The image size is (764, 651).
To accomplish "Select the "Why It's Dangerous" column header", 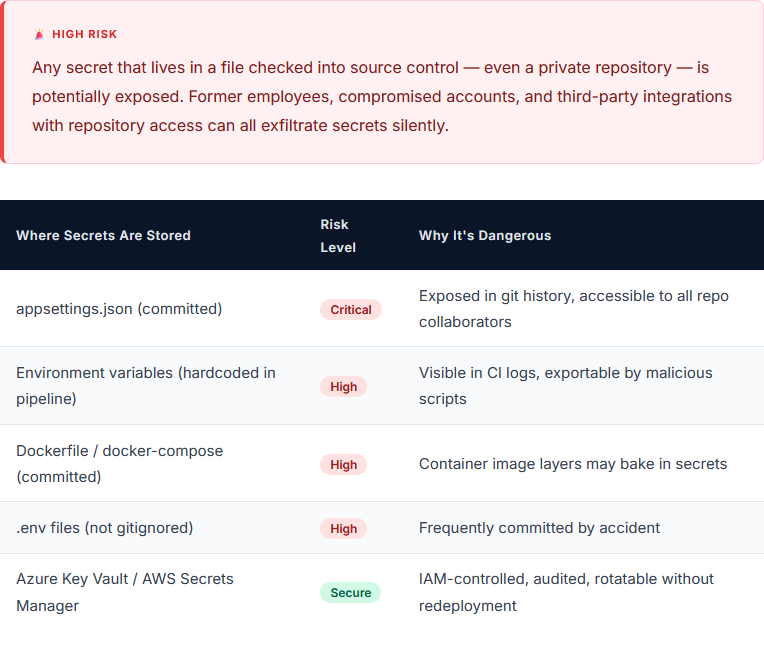I will [x=484, y=236].
